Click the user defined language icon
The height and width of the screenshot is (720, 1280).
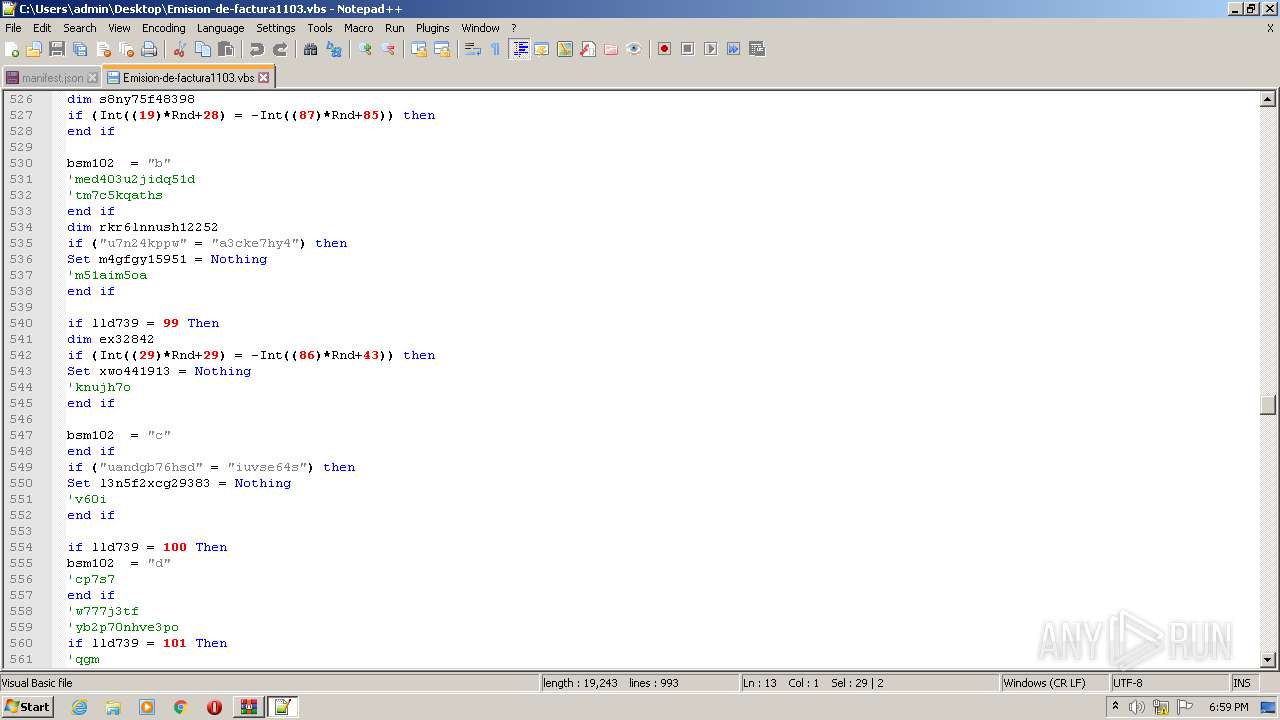coord(542,49)
